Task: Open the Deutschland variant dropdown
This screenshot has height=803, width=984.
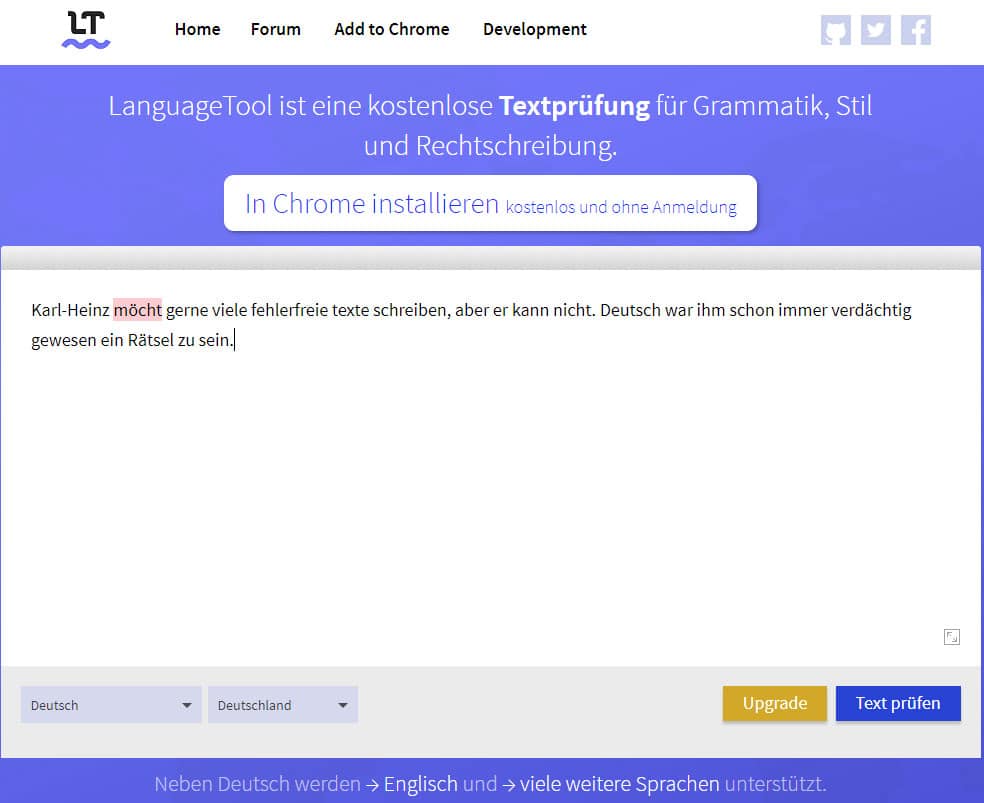Action: 283,705
